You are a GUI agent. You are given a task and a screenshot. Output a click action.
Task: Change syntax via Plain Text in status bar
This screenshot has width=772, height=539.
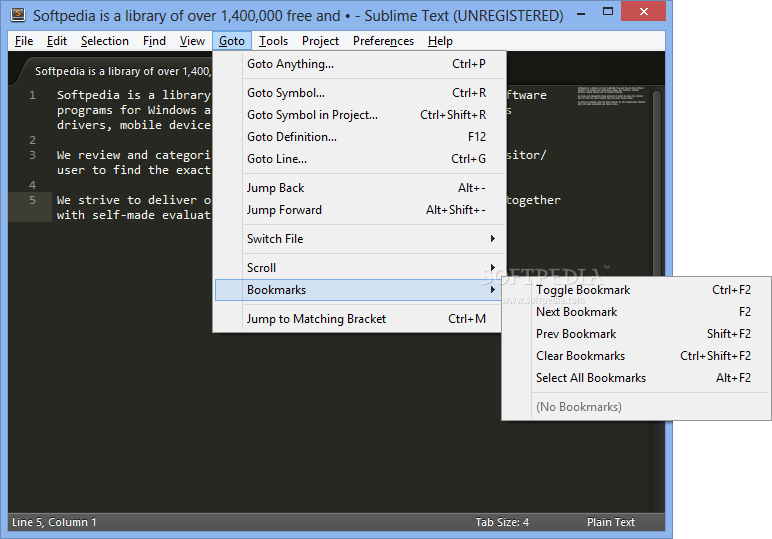pos(611,522)
